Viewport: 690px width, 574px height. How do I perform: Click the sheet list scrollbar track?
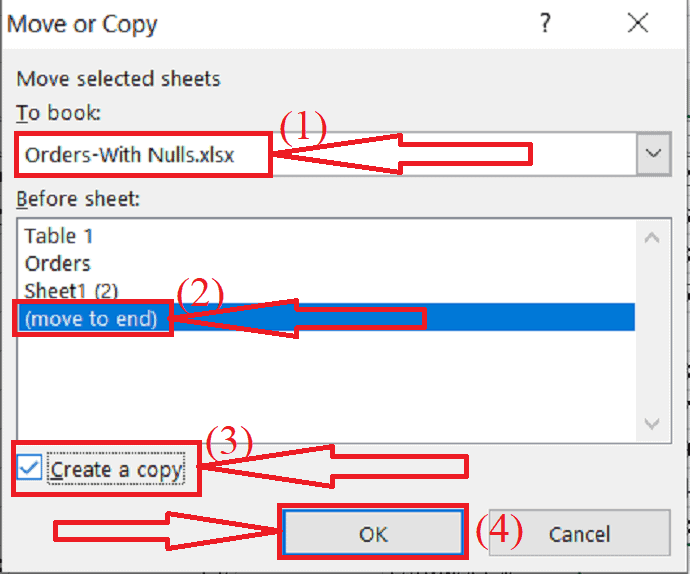coord(652,340)
